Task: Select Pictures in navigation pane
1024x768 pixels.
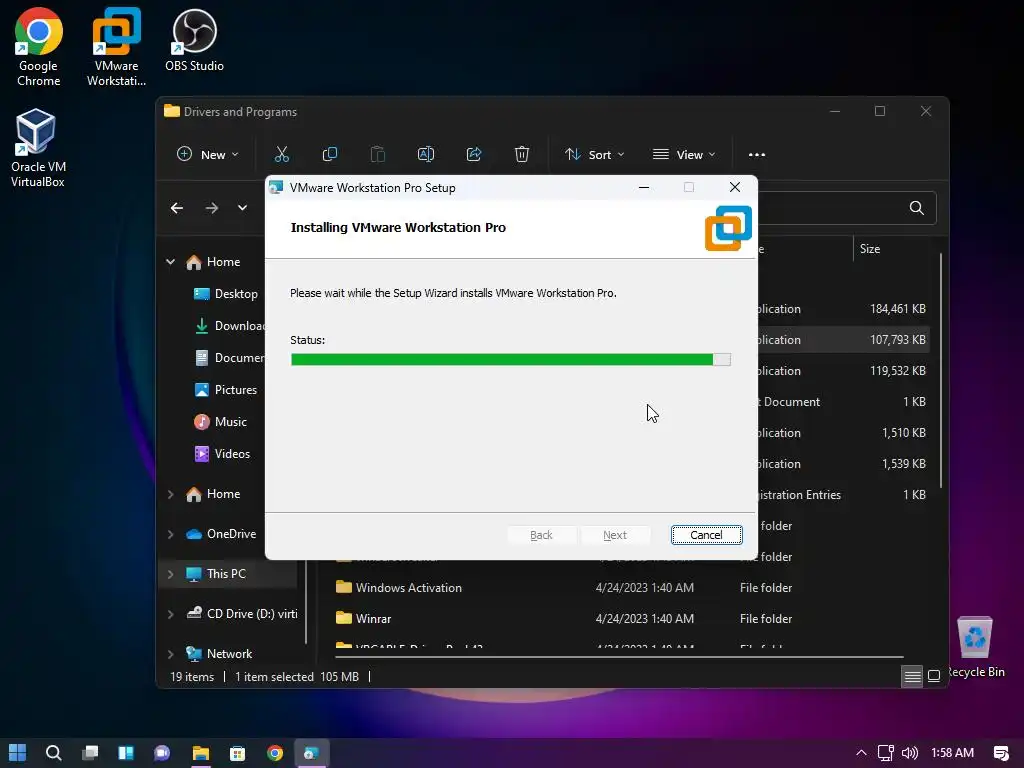Action: tap(226, 390)
